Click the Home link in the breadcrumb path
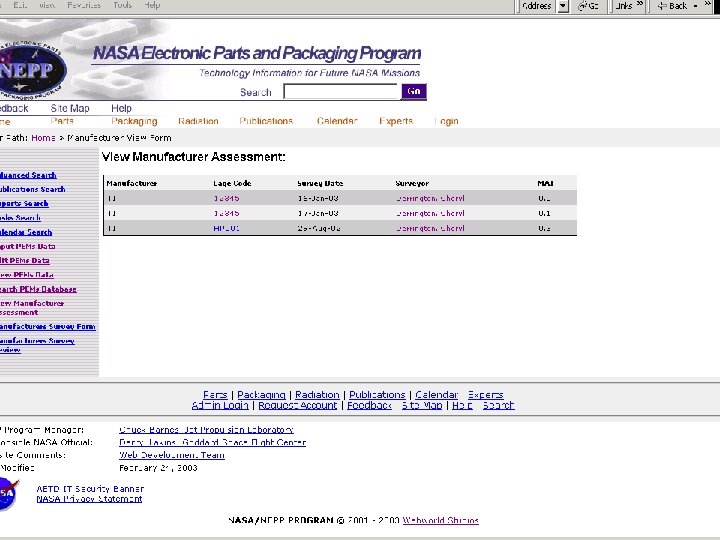Image resolution: width=720 pixels, height=540 pixels. pos(43,138)
